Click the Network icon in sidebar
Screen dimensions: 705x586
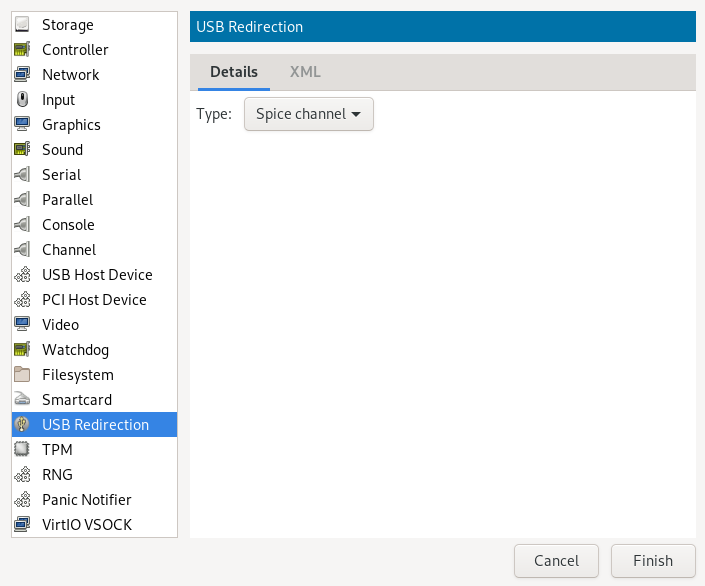22,75
